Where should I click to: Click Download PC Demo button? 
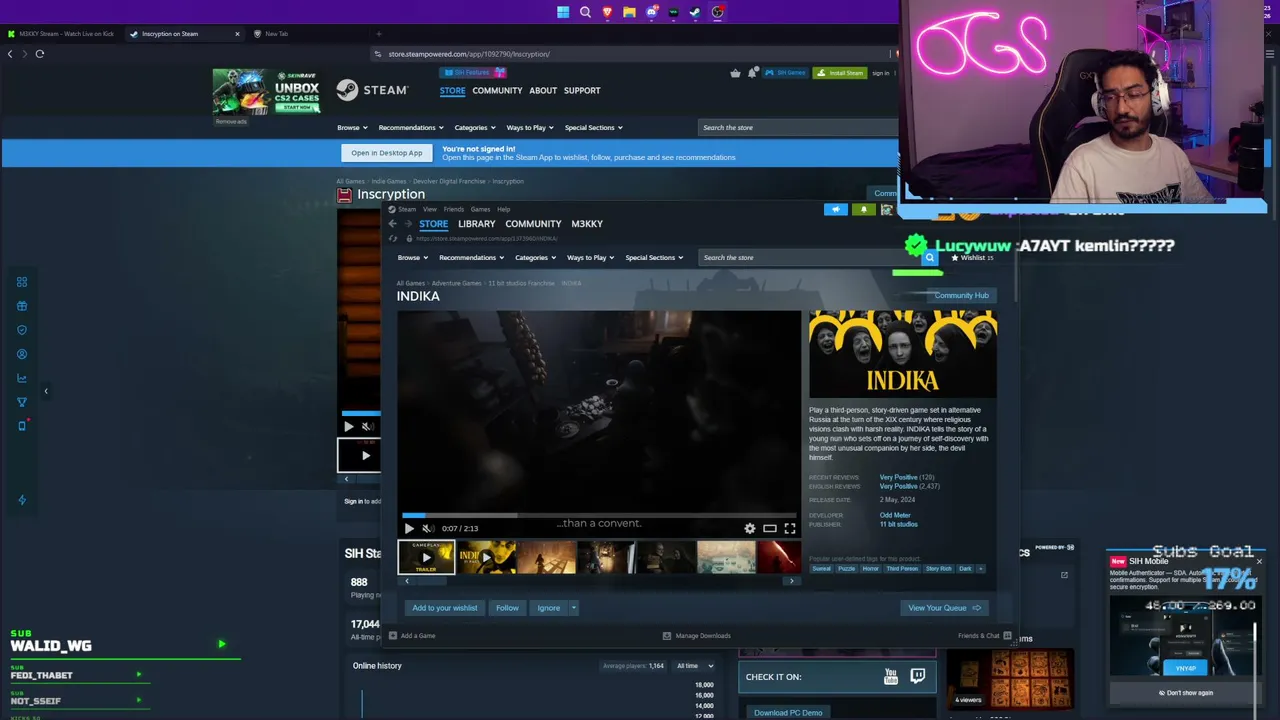click(788, 713)
